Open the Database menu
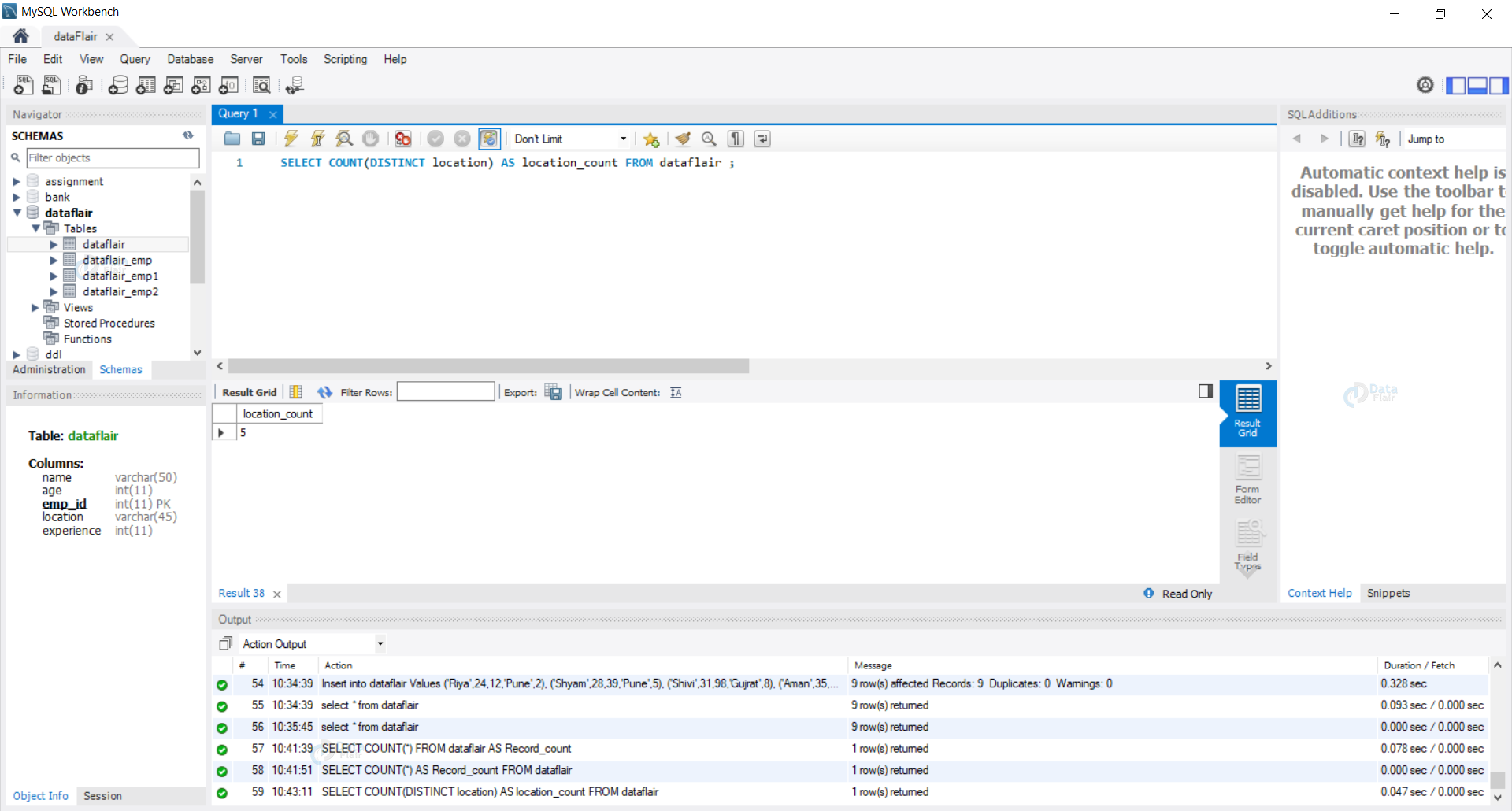The height and width of the screenshot is (811, 1512). point(190,59)
